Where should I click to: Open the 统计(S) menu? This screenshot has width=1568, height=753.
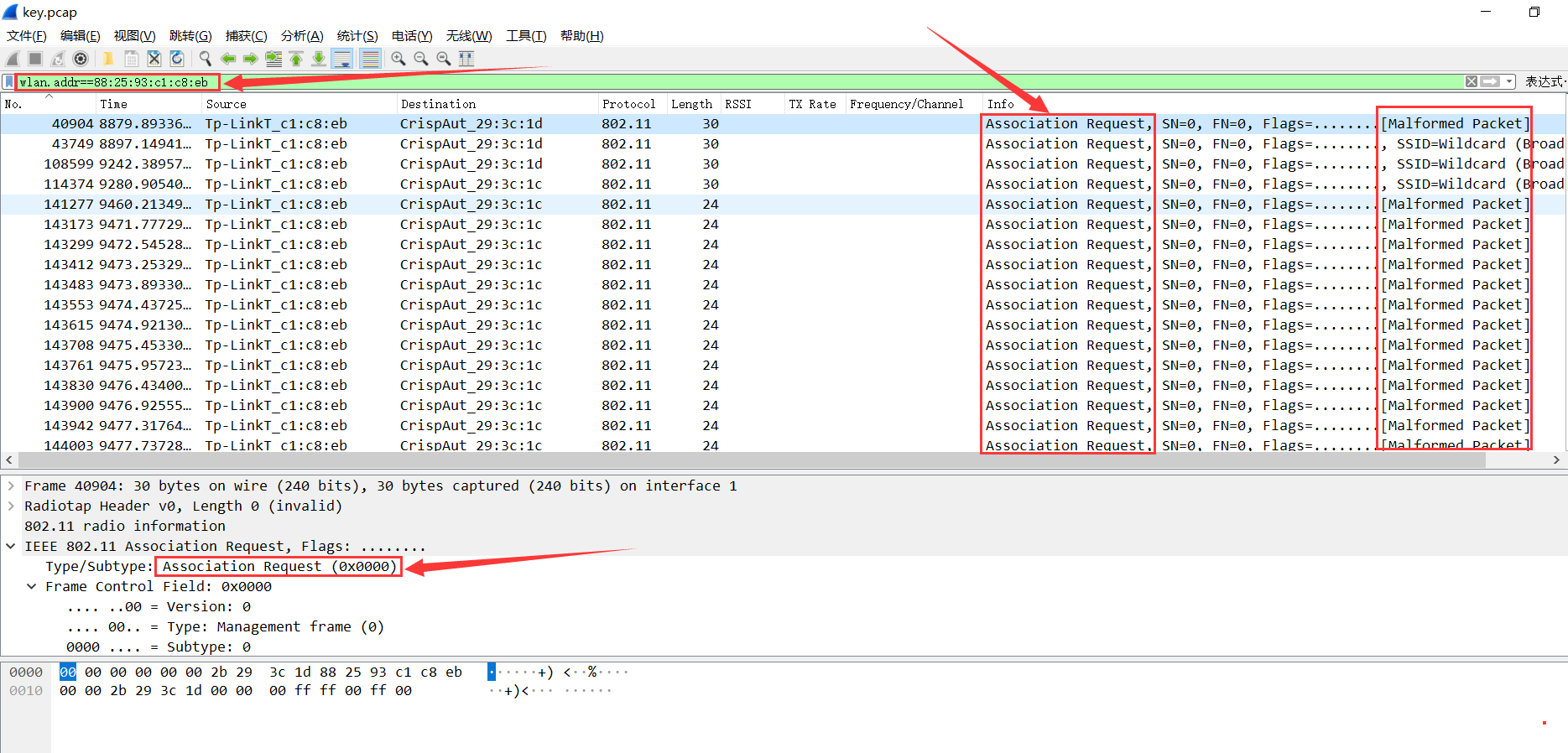(357, 36)
